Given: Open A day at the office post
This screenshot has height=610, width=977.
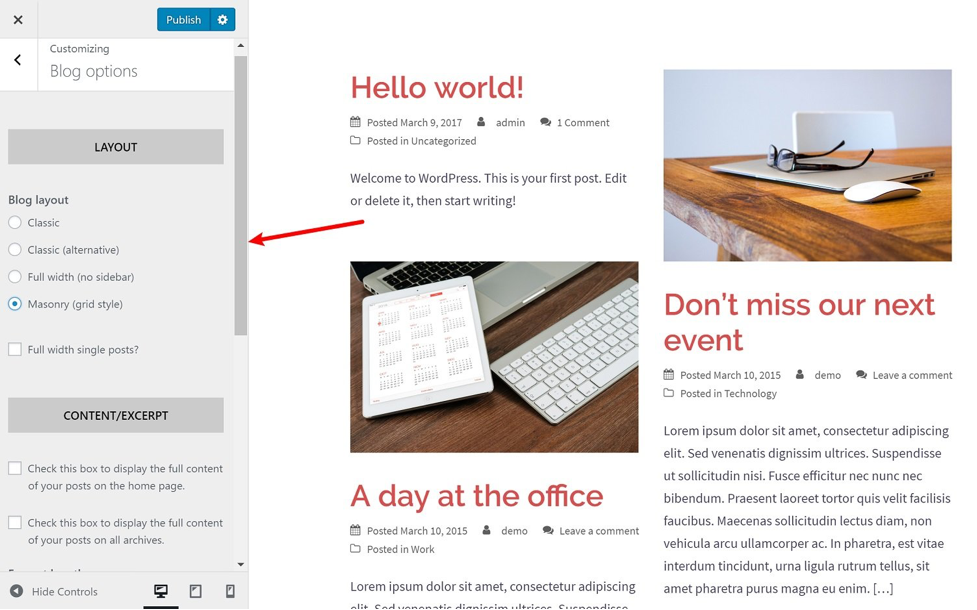Looking at the screenshot, I should (477, 496).
